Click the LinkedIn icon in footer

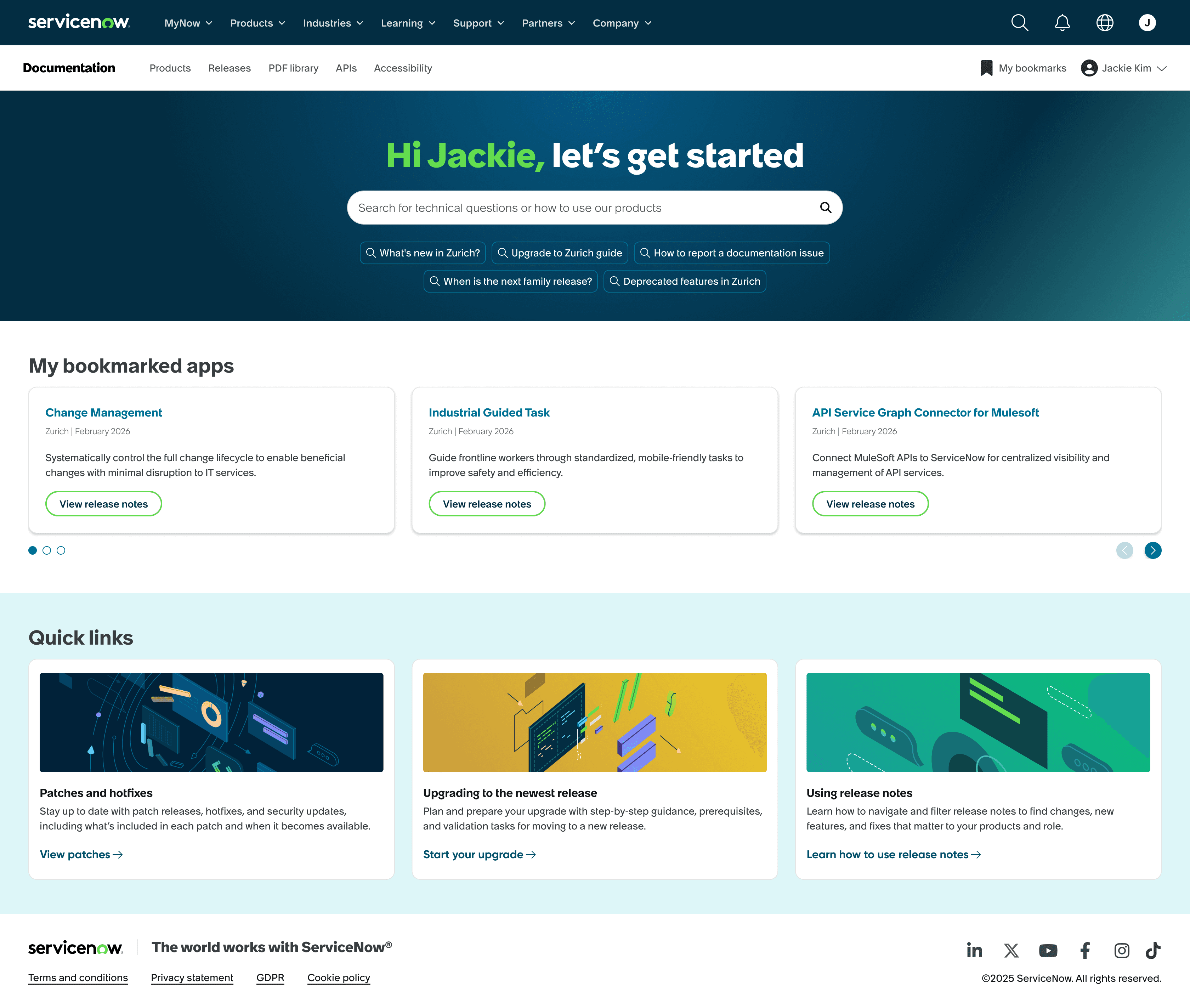pos(974,950)
